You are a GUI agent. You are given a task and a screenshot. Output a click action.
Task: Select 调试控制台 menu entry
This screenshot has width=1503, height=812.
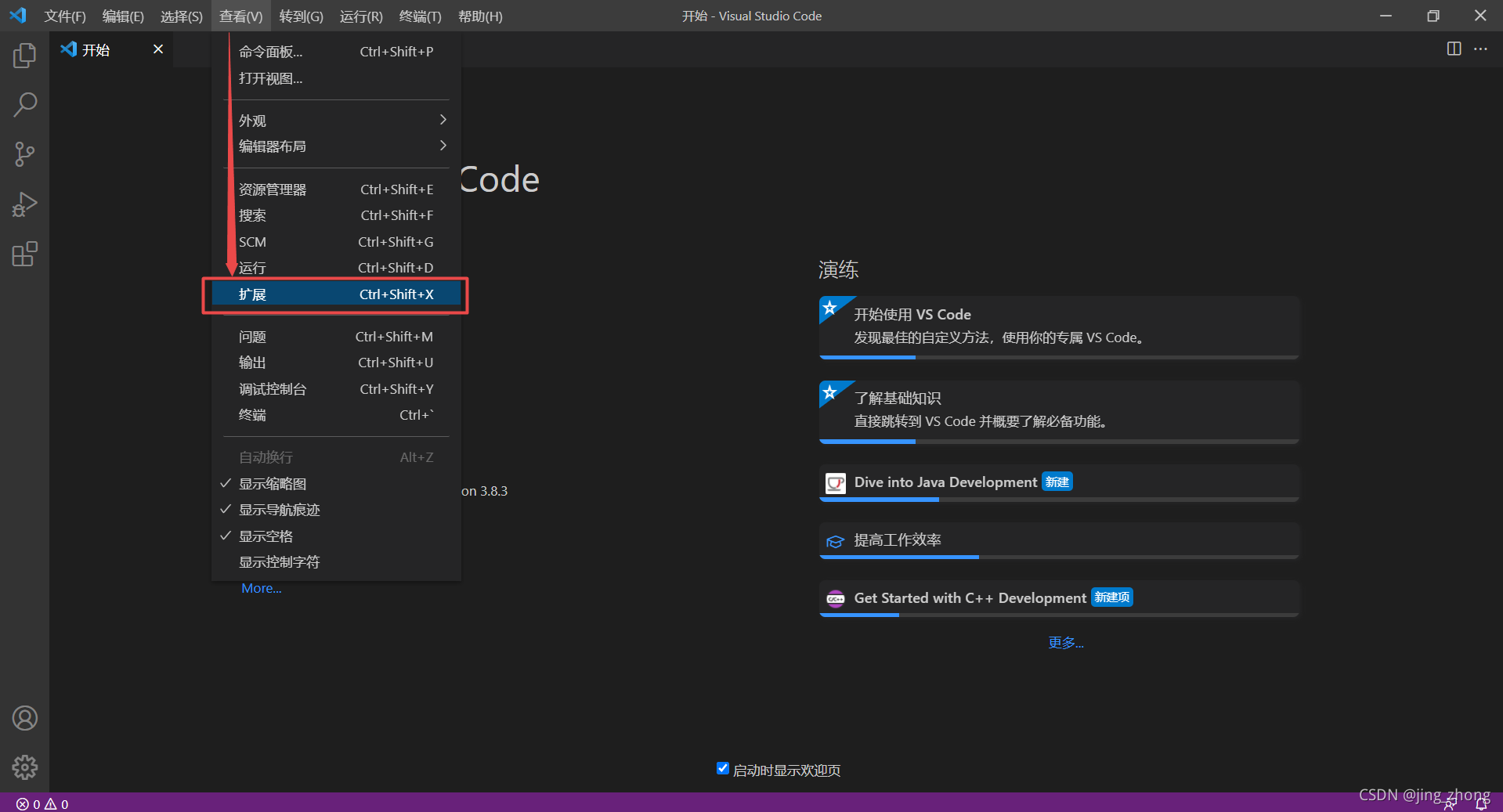click(336, 389)
